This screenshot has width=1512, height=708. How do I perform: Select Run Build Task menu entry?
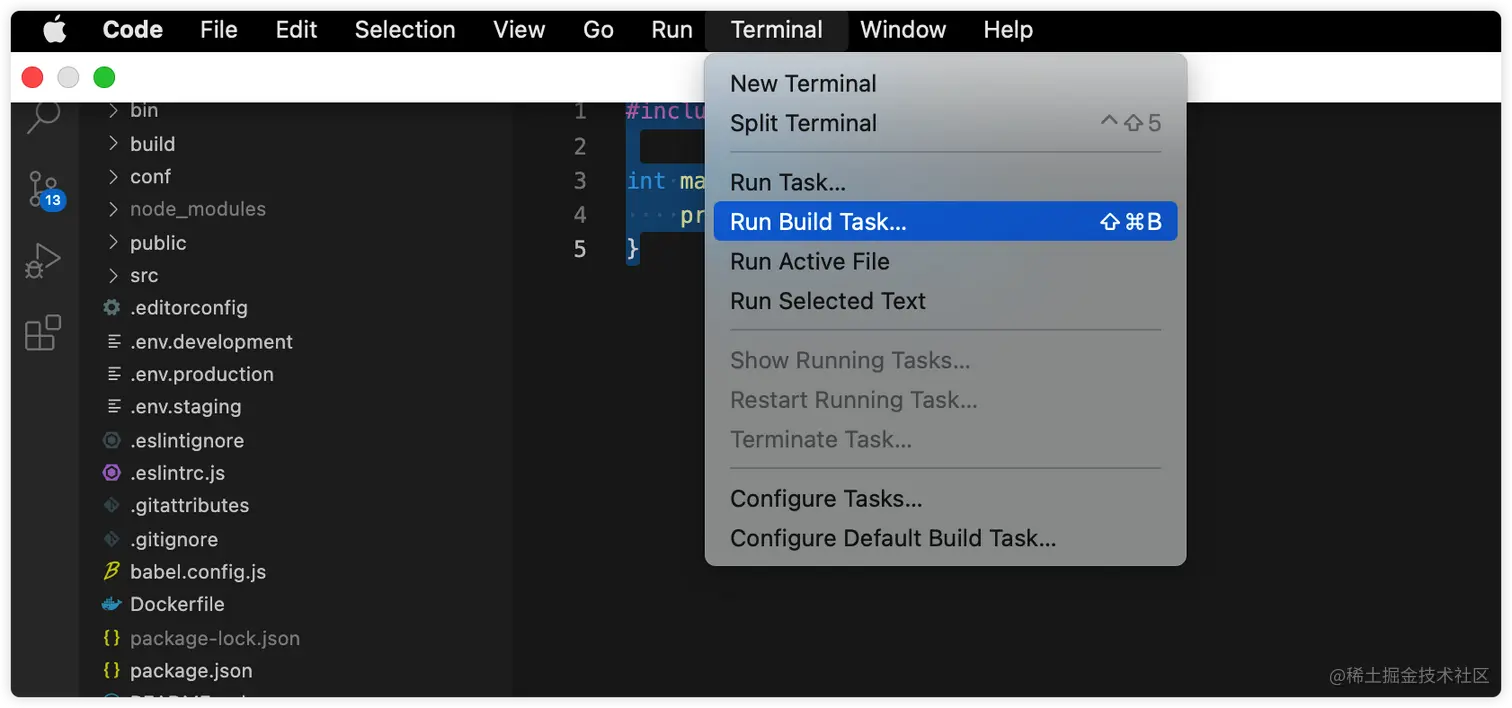pos(945,221)
